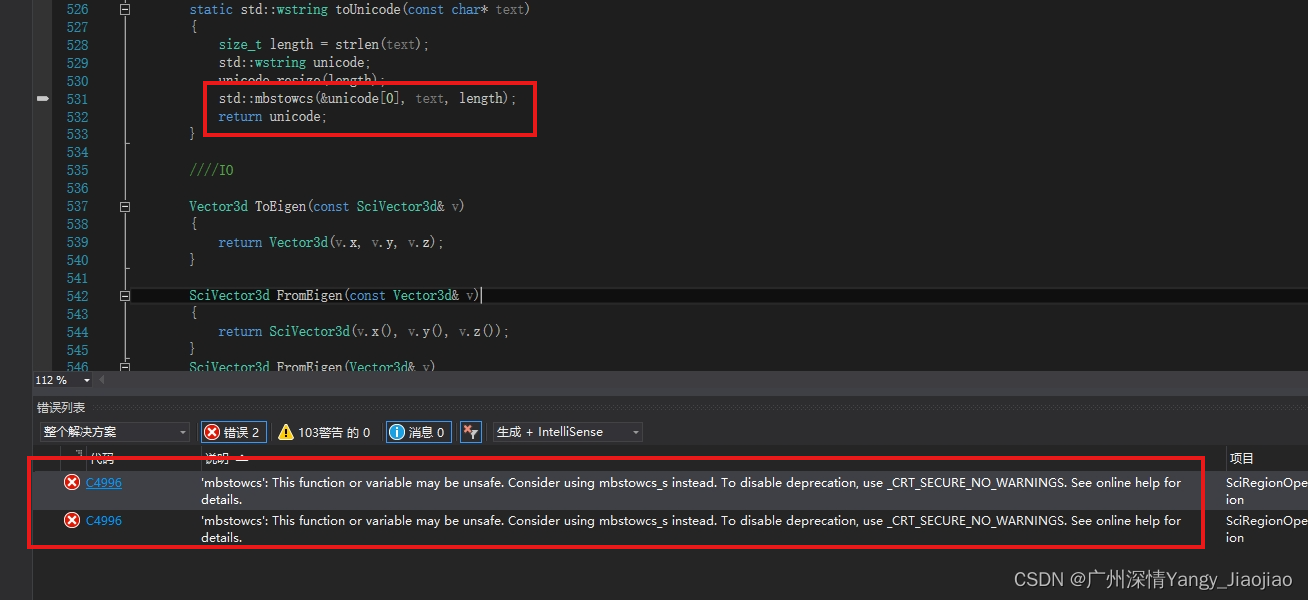Collapse FromEigen(Vector3d& v) outline at line 546

pyautogui.click(x=125, y=367)
